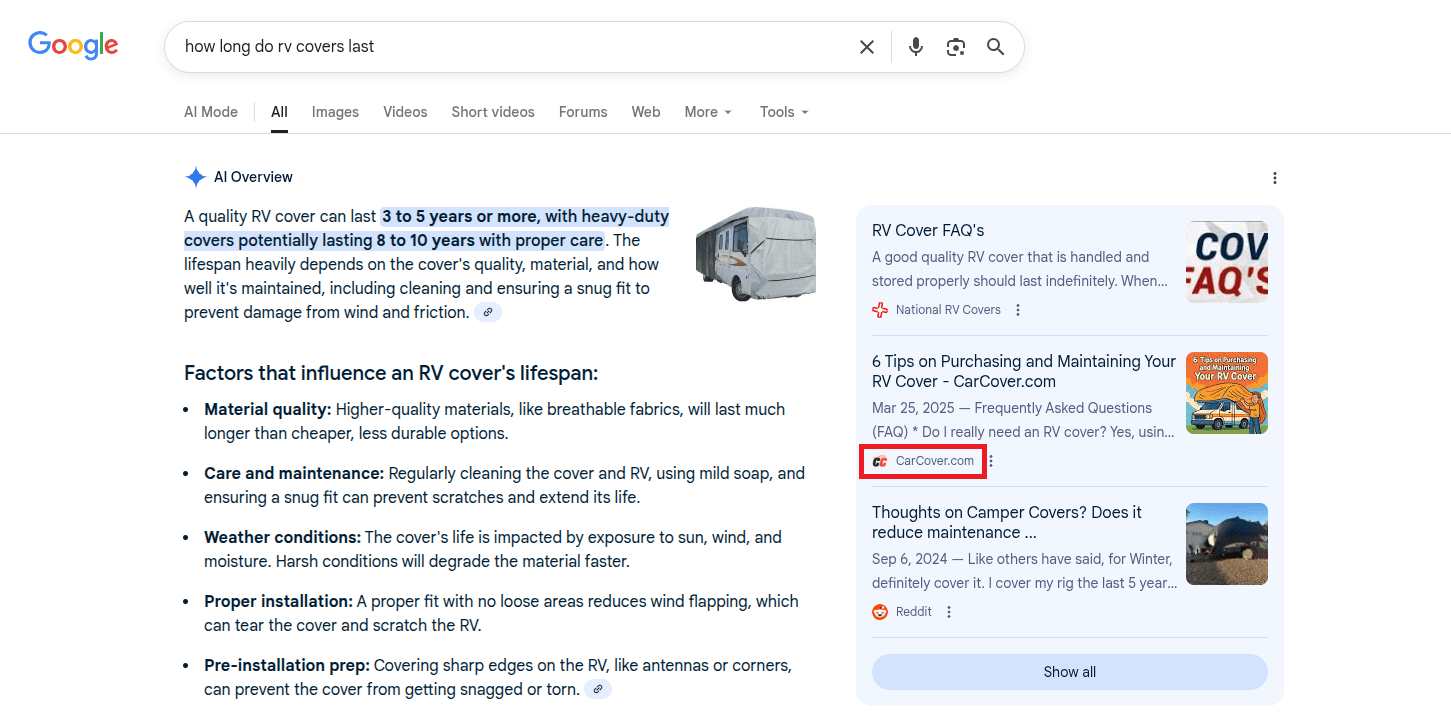Open the link chip after the AI summary

click(x=488, y=312)
